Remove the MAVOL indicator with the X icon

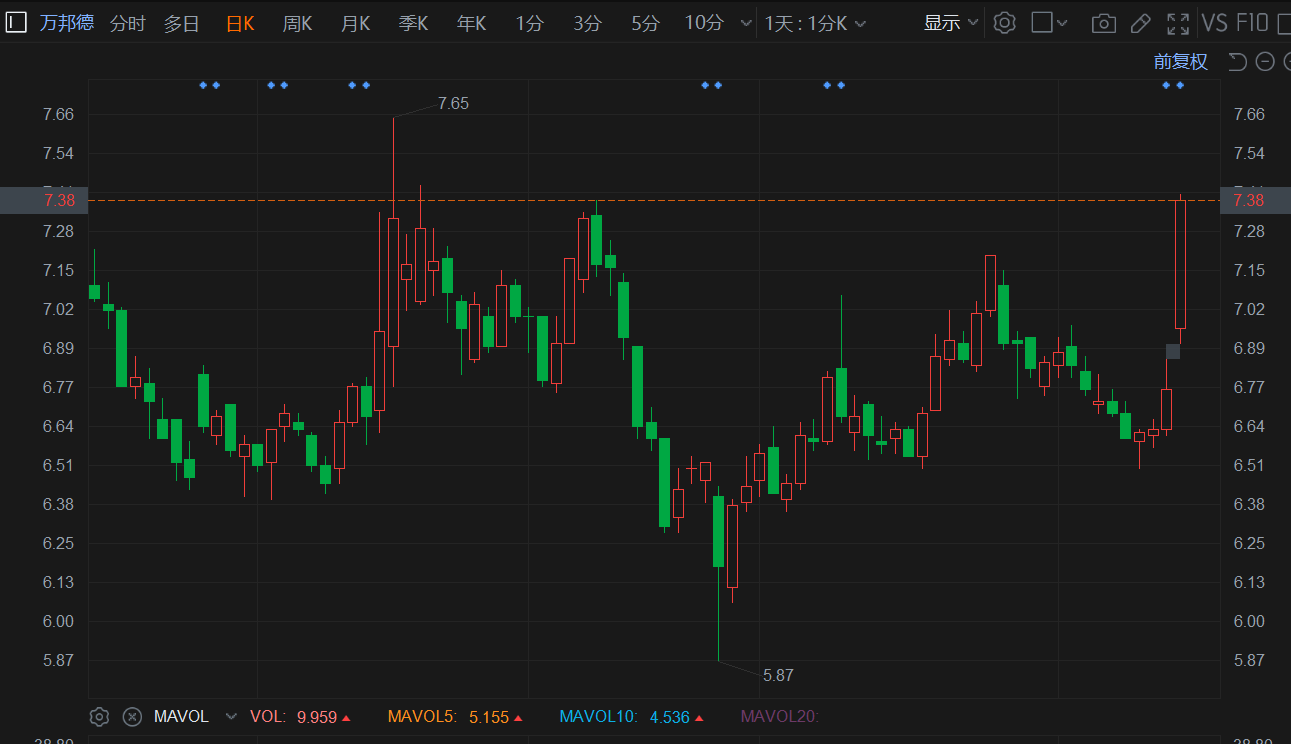tap(132, 716)
